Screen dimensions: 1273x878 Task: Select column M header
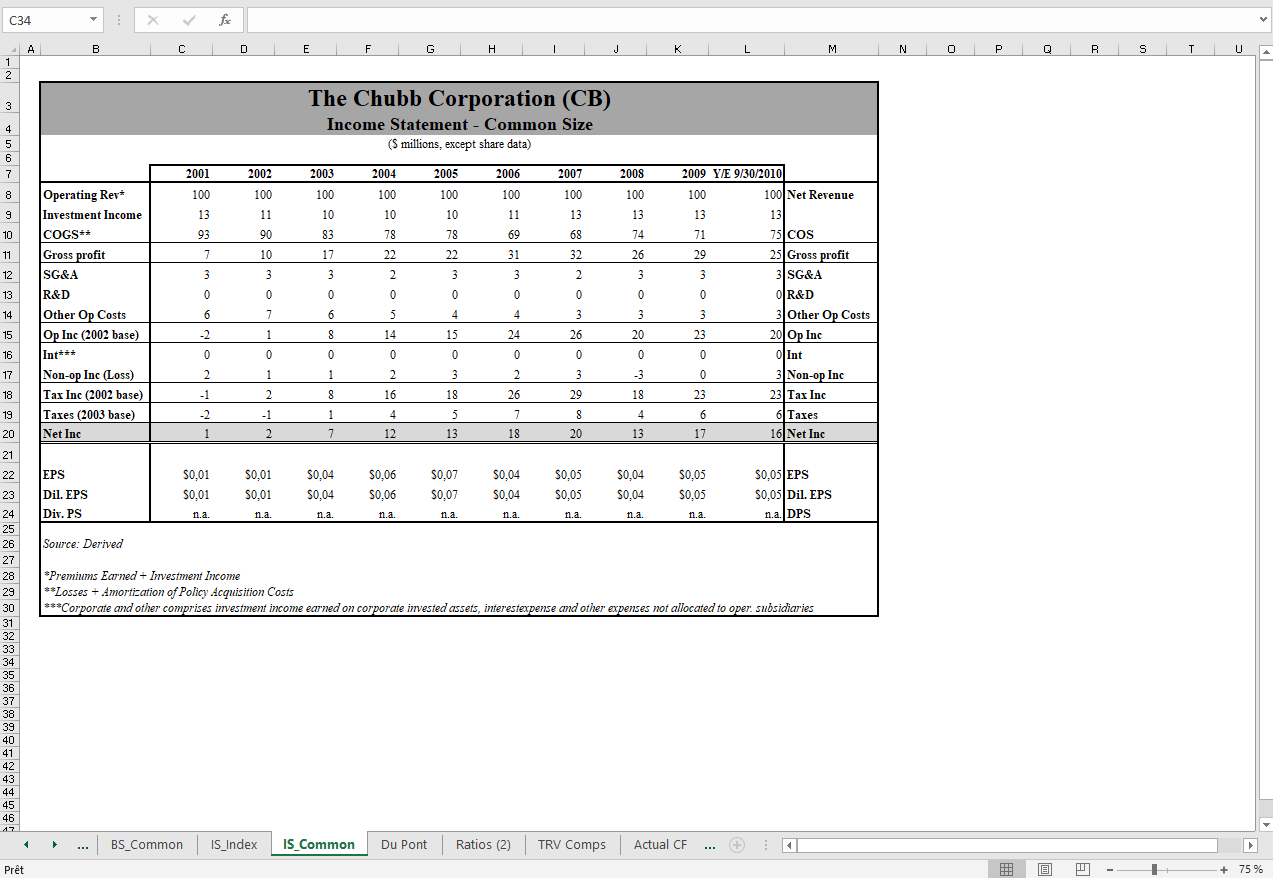pyautogui.click(x=832, y=49)
